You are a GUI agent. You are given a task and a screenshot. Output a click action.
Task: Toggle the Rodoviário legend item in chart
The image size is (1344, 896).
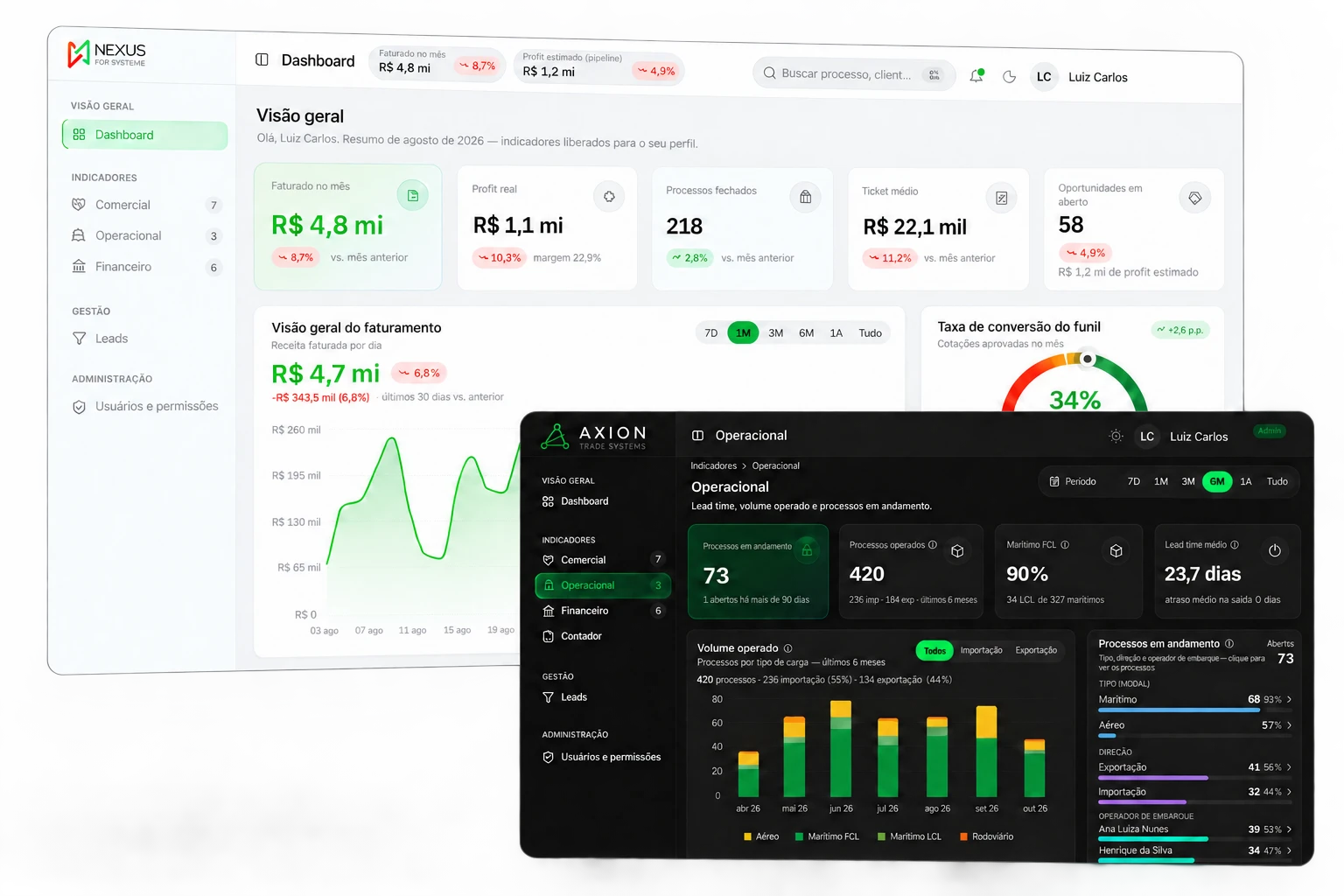click(x=987, y=837)
